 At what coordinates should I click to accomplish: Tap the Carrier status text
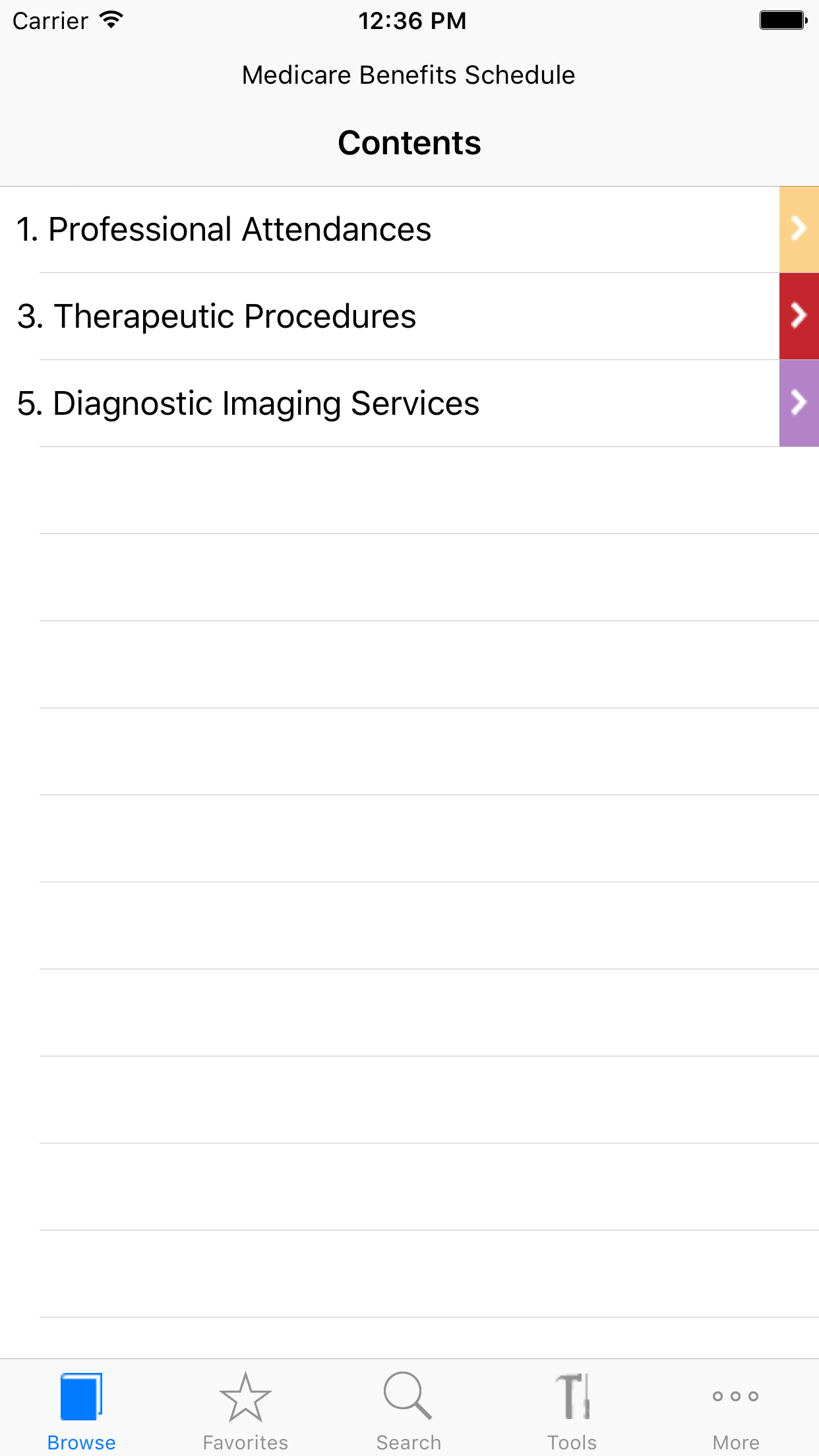[50, 21]
